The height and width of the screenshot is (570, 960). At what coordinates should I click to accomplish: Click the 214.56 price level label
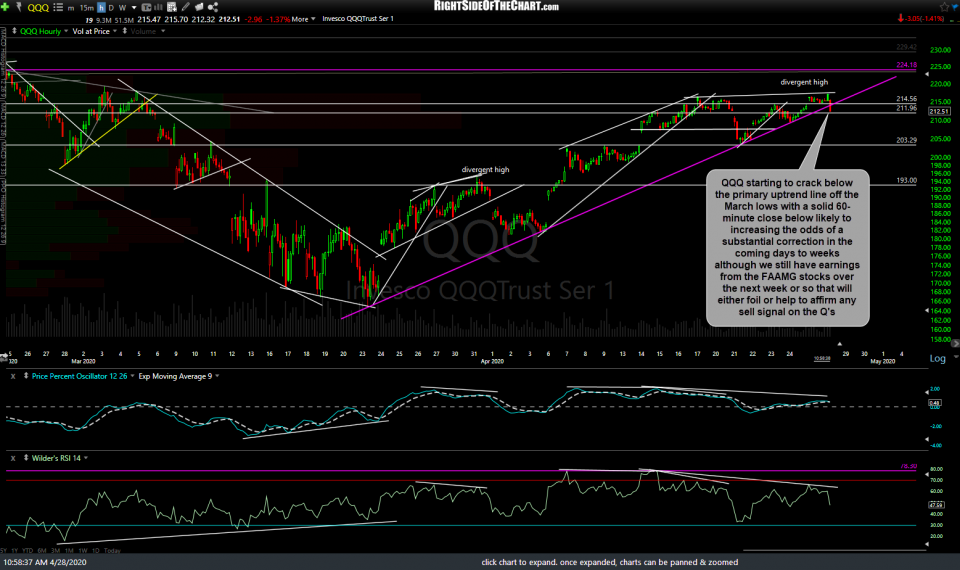coord(906,99)
